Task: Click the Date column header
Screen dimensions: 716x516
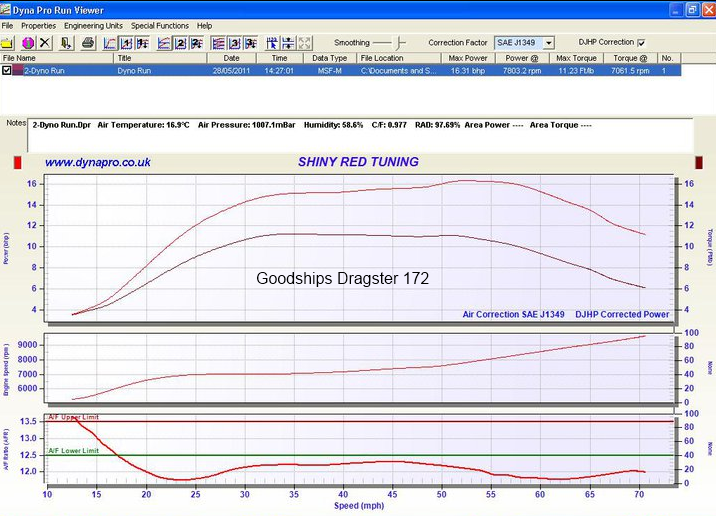Action: (x=232, y=58)
